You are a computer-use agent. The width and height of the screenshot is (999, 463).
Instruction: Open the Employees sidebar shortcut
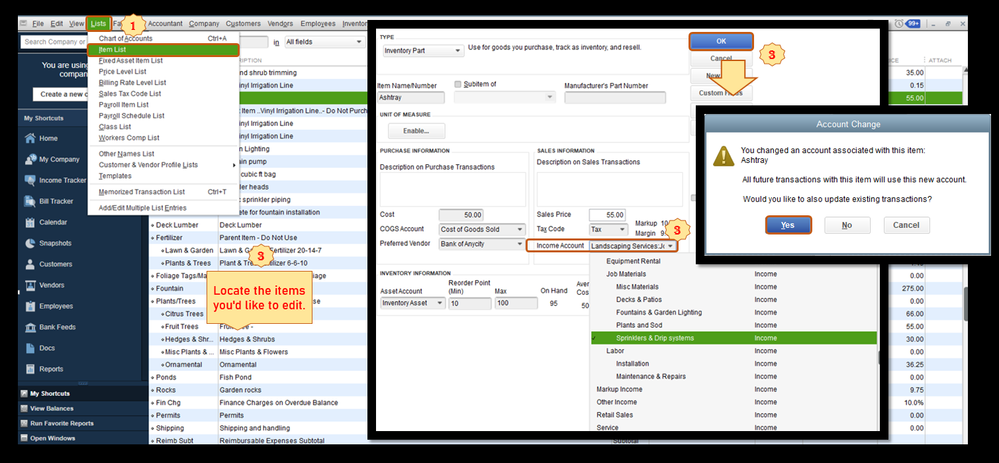point(57,306)
